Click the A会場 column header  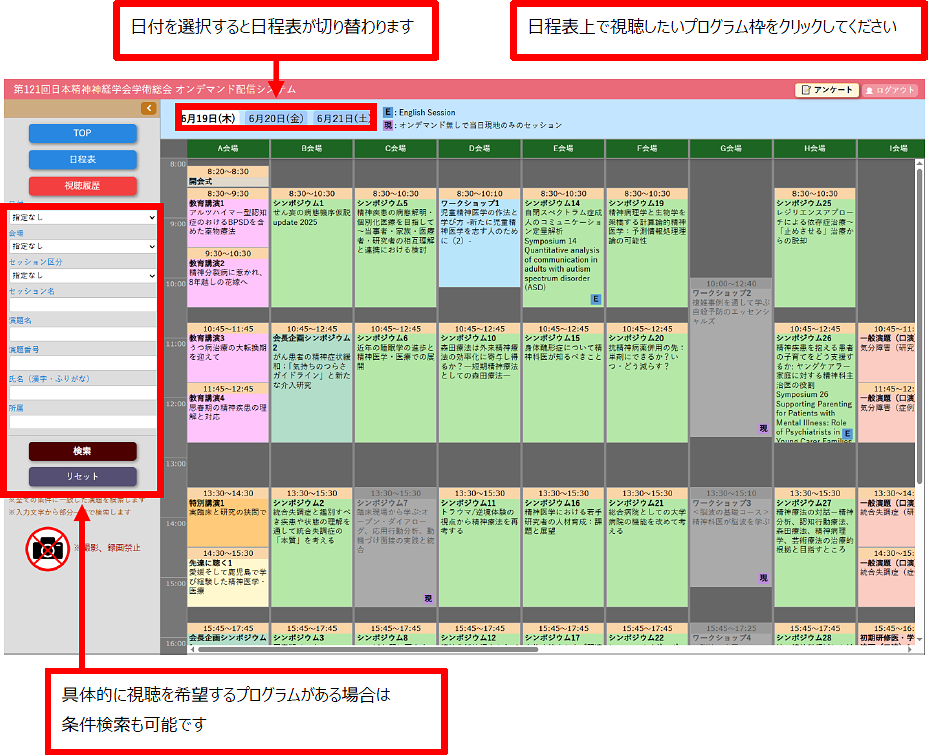tap(228, 149)
